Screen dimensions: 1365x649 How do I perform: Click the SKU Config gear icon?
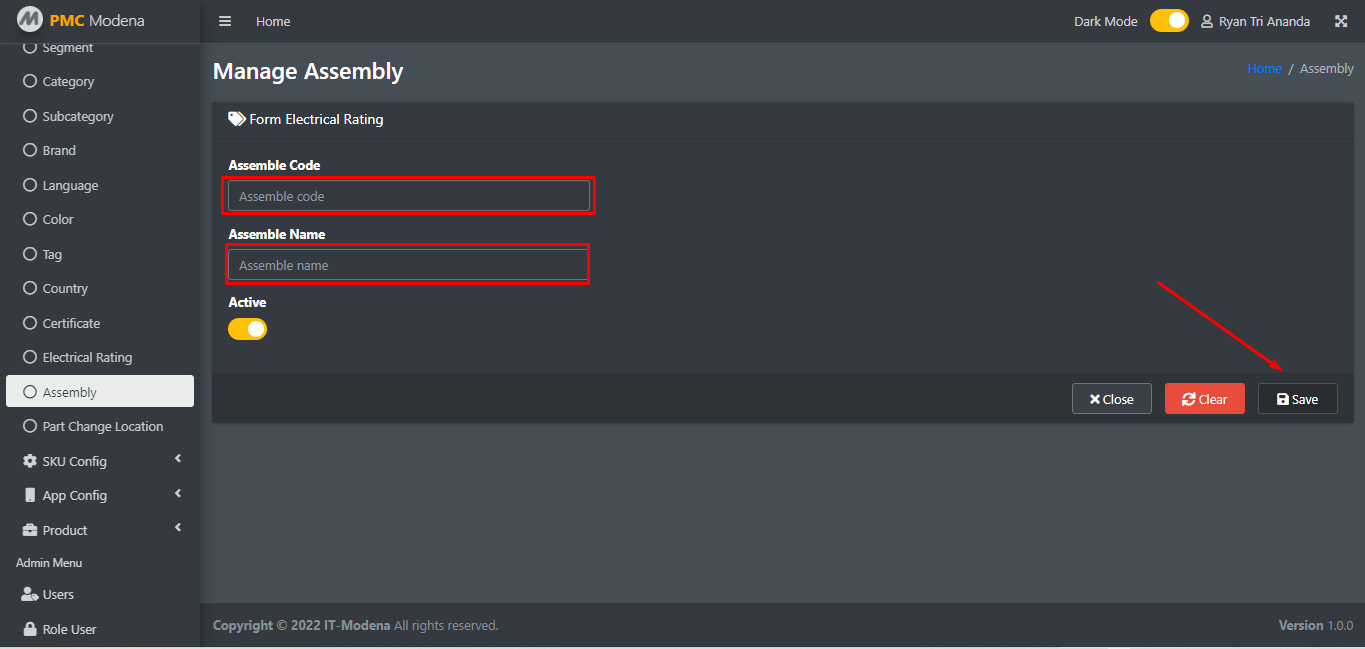point(30,461)
